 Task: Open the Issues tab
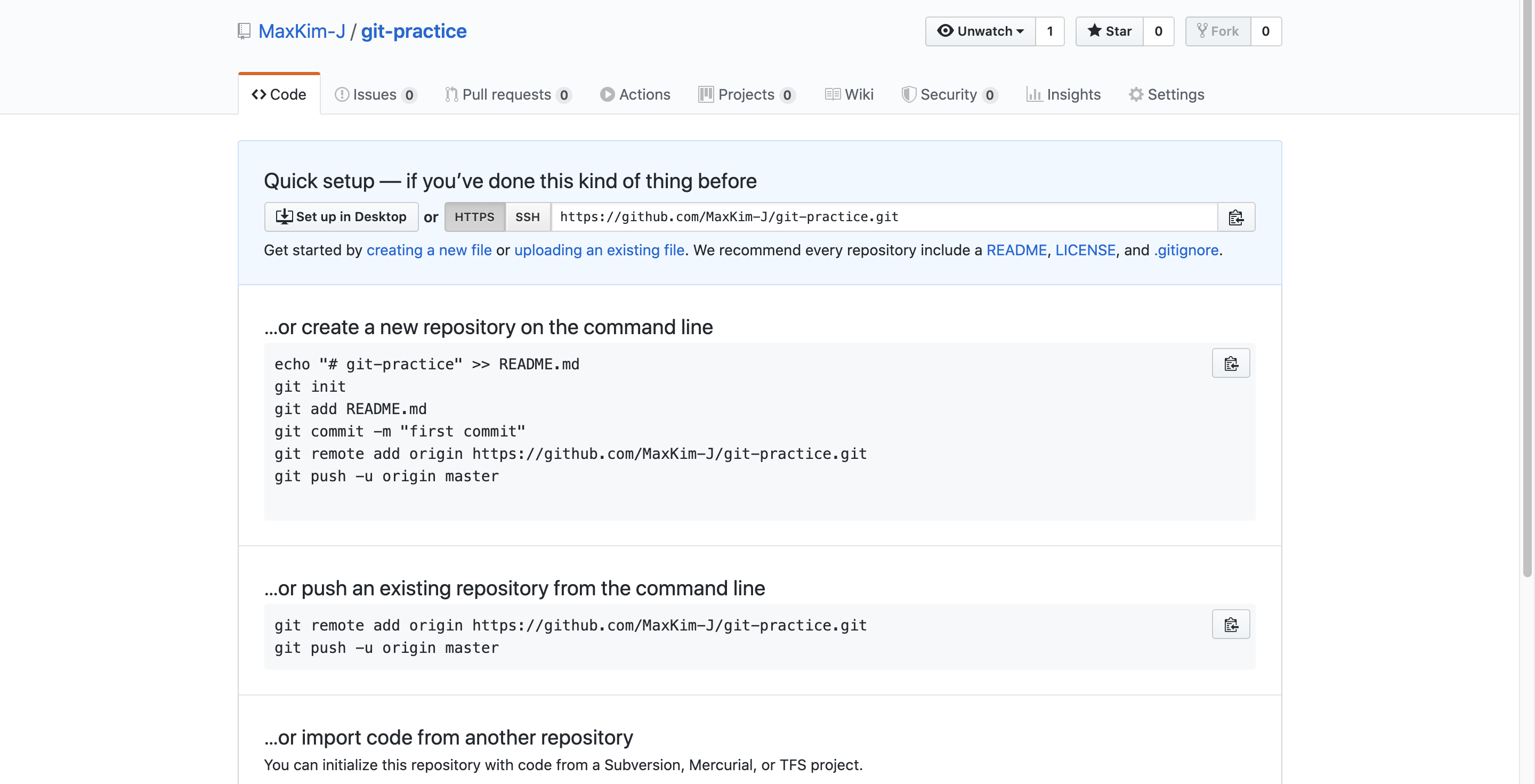pyautogui.click(x=375, y=94)
